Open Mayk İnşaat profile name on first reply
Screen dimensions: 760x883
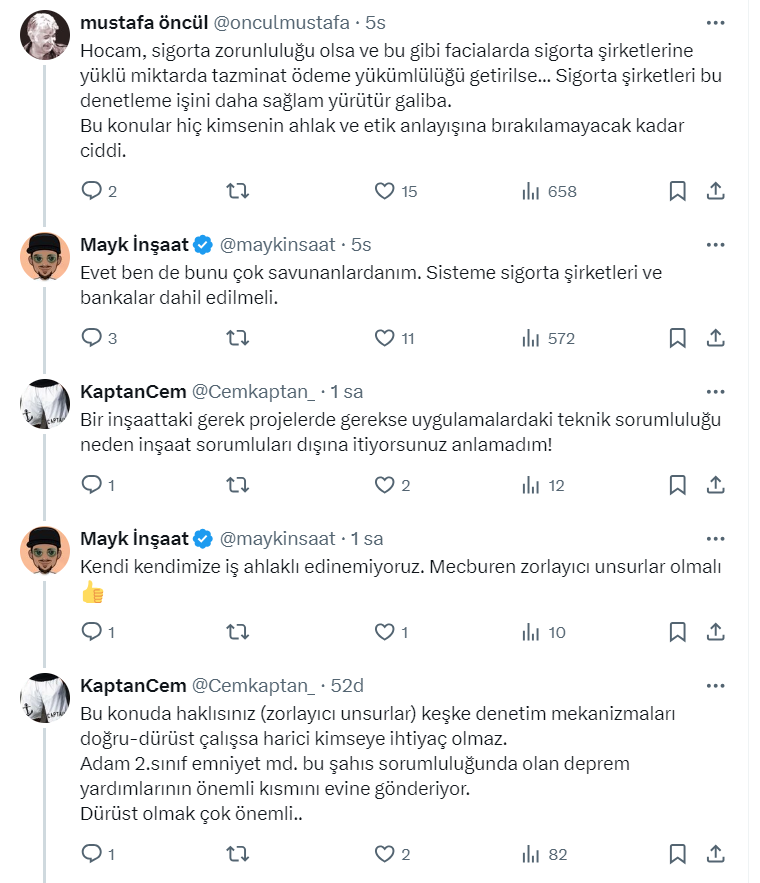(135, 244)
